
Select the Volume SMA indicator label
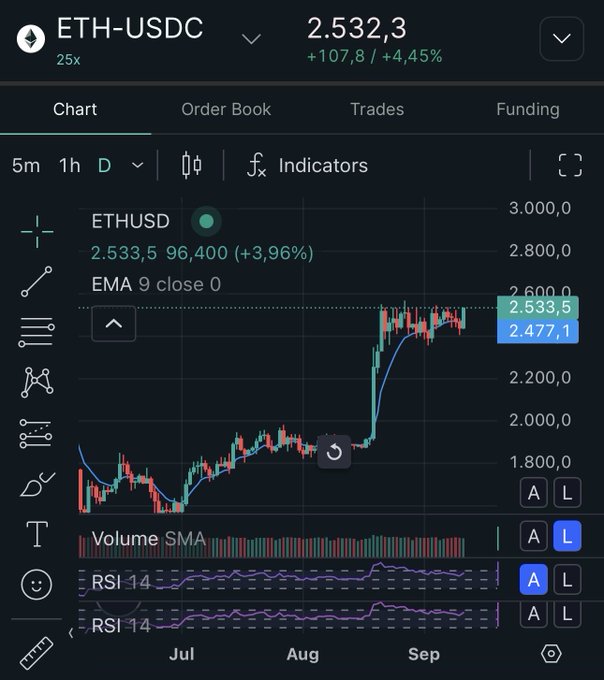pos(148,539)
